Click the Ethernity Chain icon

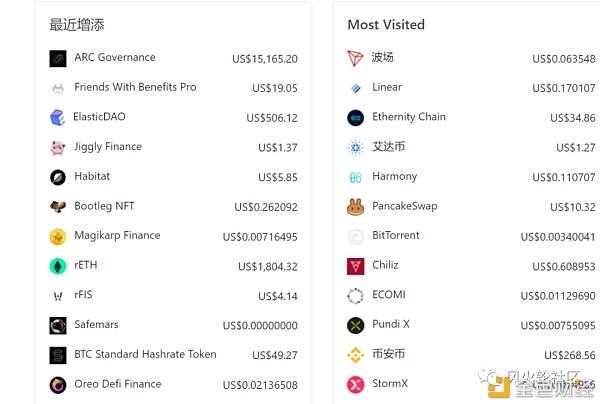[x=355, y=118]
